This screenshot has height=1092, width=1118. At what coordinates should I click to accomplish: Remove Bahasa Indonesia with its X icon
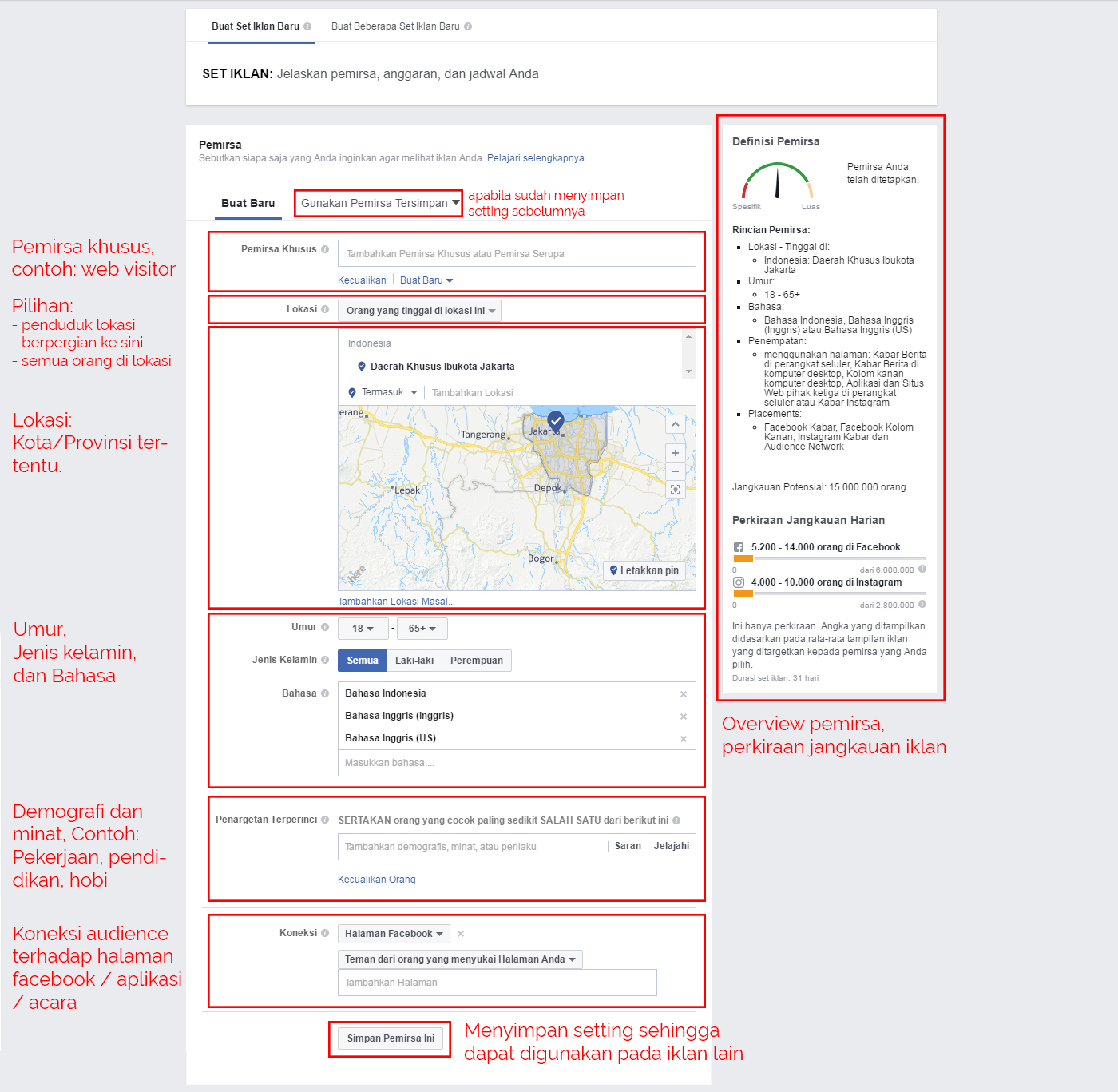pos(684,694)
